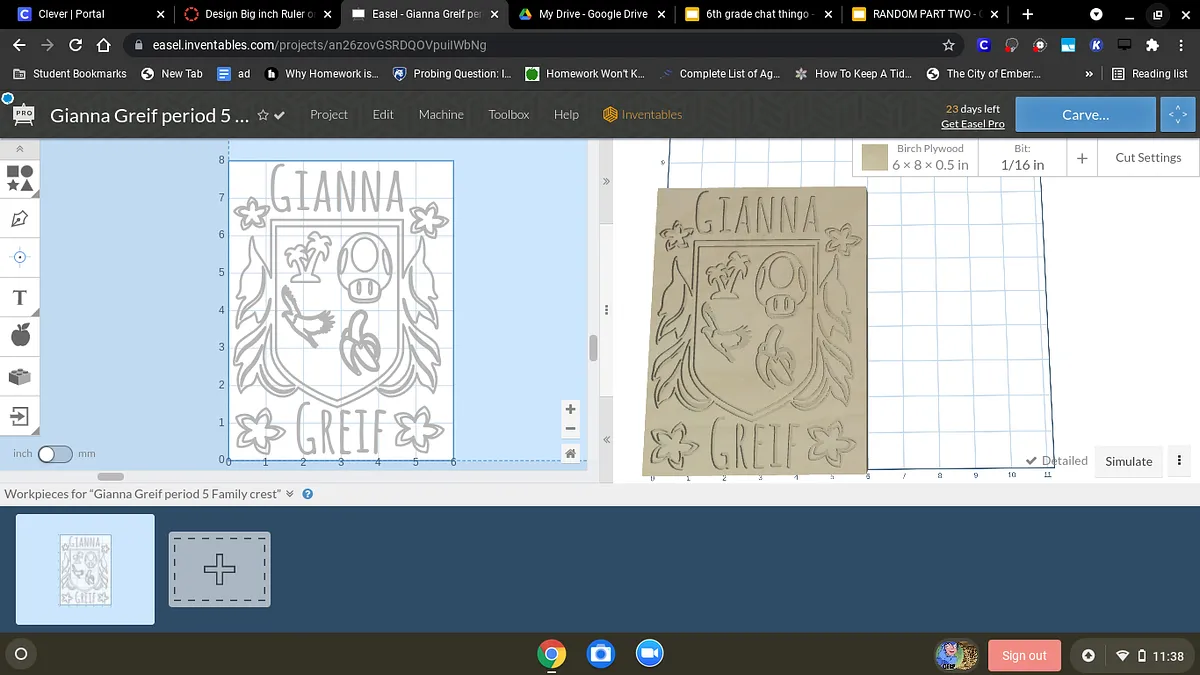Choose the Text tool
This screenshot has width=1200, height=675.
tap(20, 297)
